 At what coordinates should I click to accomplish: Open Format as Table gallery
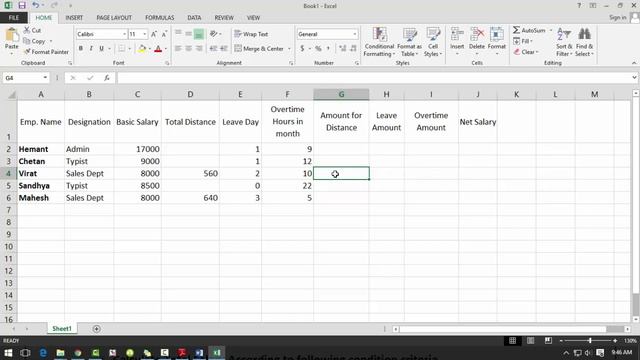coord(409,42)
